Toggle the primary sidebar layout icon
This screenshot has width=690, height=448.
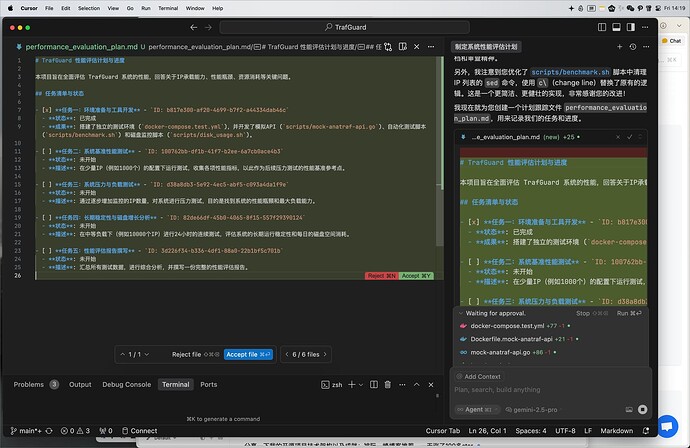point(602,27)
